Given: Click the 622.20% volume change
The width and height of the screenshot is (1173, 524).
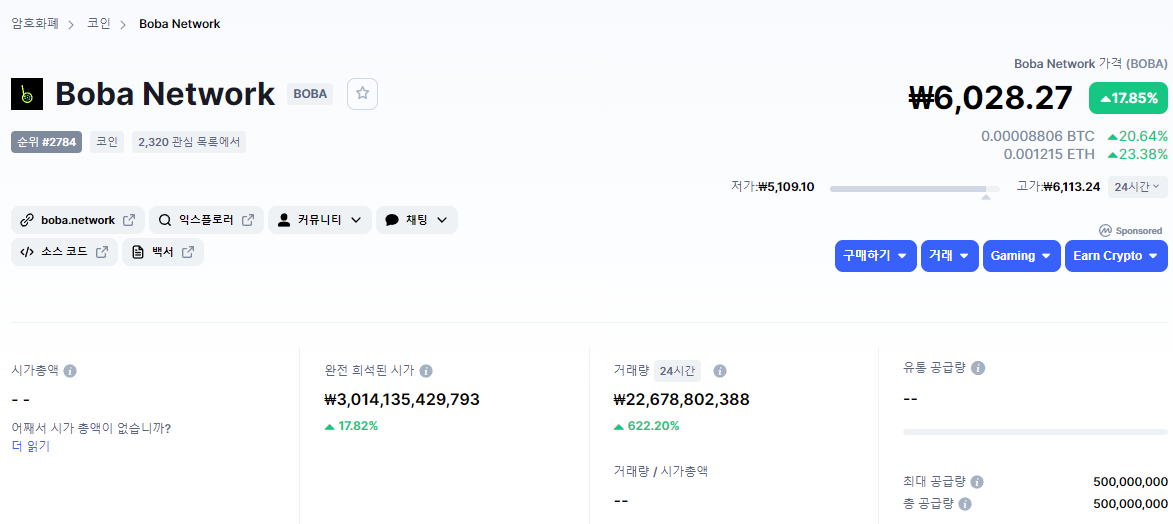Looking at the screenshot, I should [x=646, y=427].
